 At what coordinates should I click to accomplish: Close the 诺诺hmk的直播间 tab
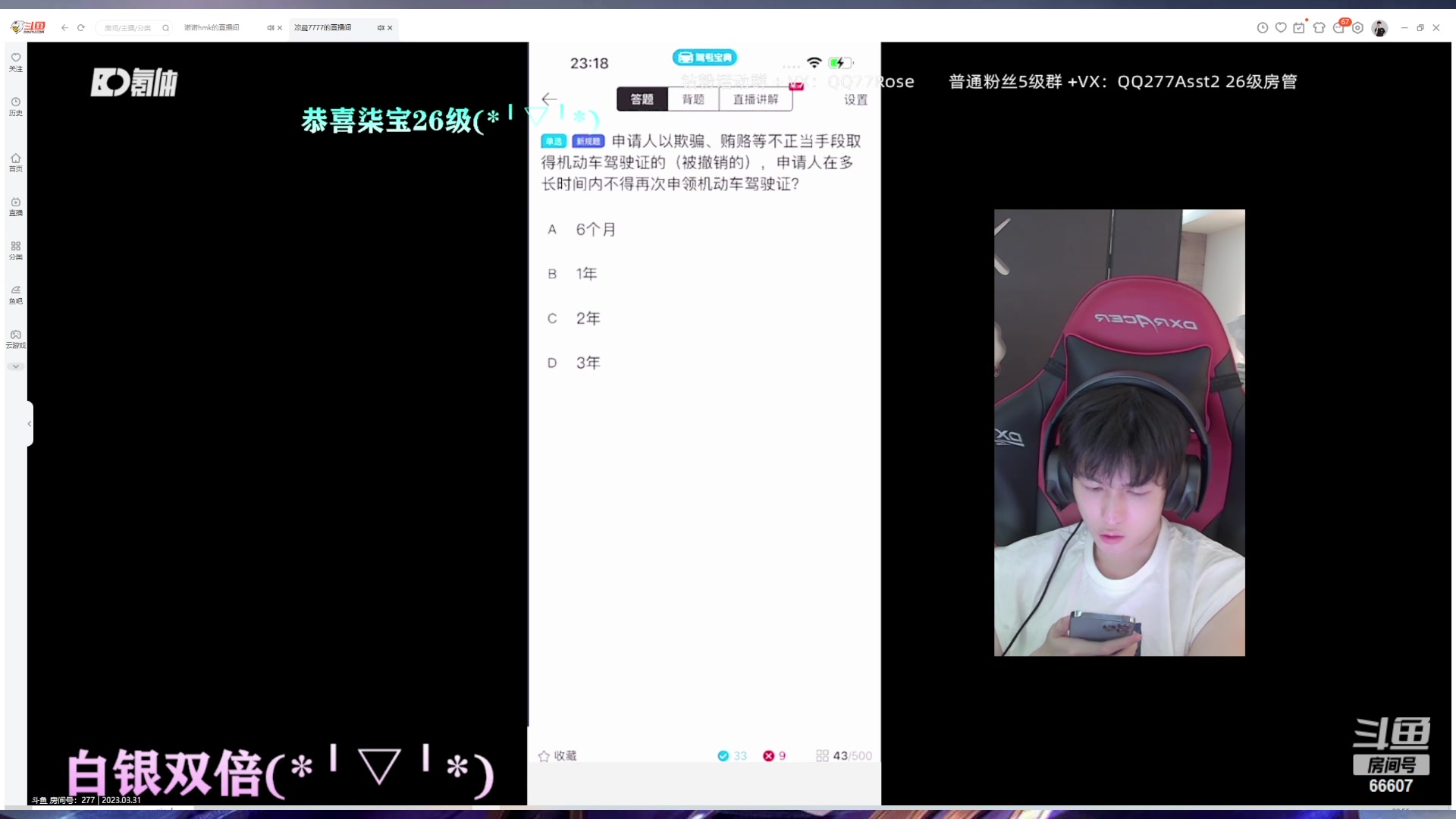point(280,28)
